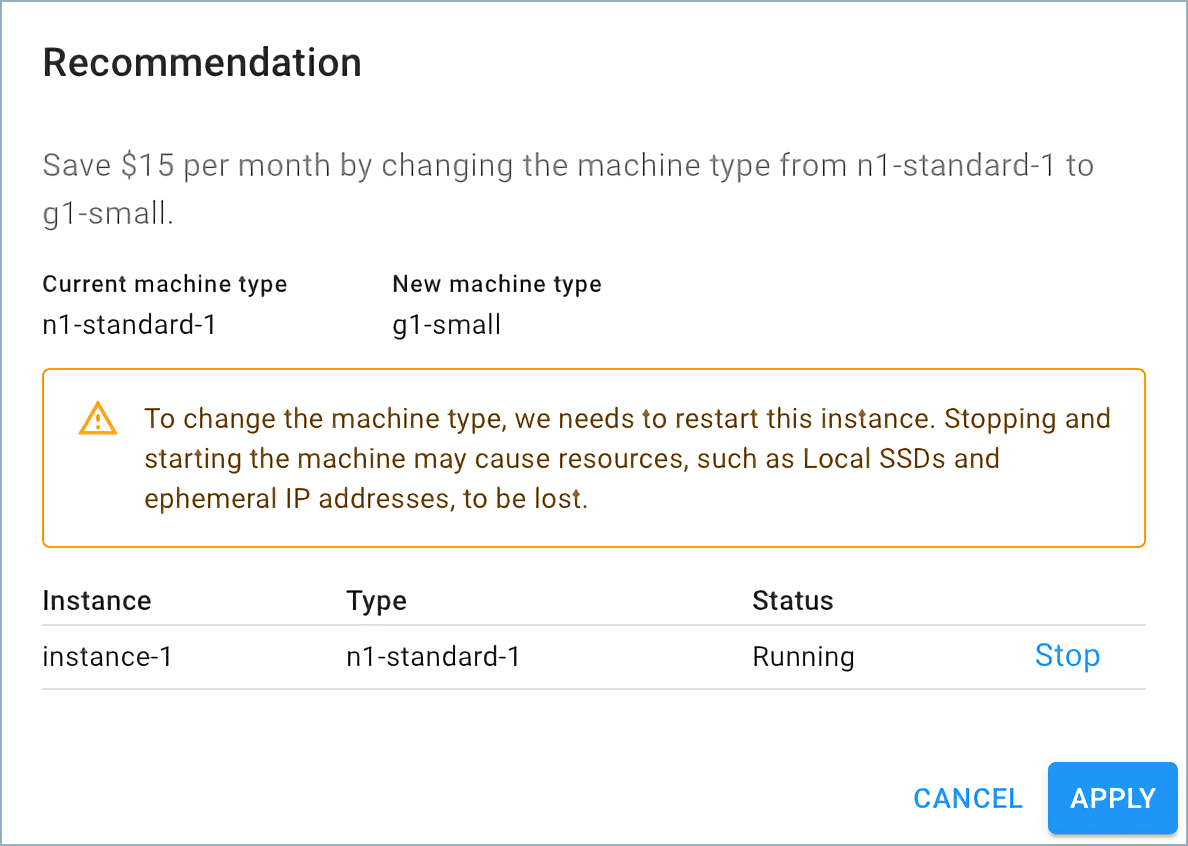Image resolution: width=1188 pixels, height=846 pixels.
Task: Click the Instance column header
Action: click(x=97, y=601)
